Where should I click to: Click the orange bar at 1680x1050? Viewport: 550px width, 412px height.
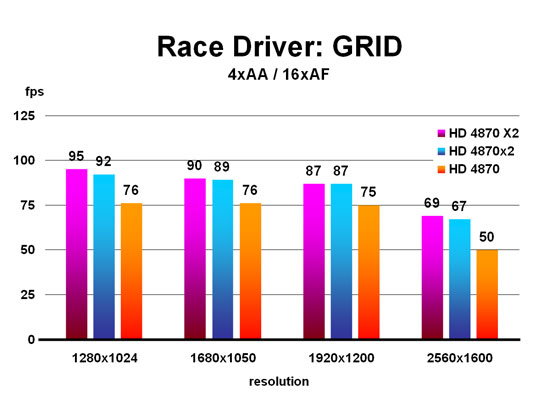[x=250, y=271]
